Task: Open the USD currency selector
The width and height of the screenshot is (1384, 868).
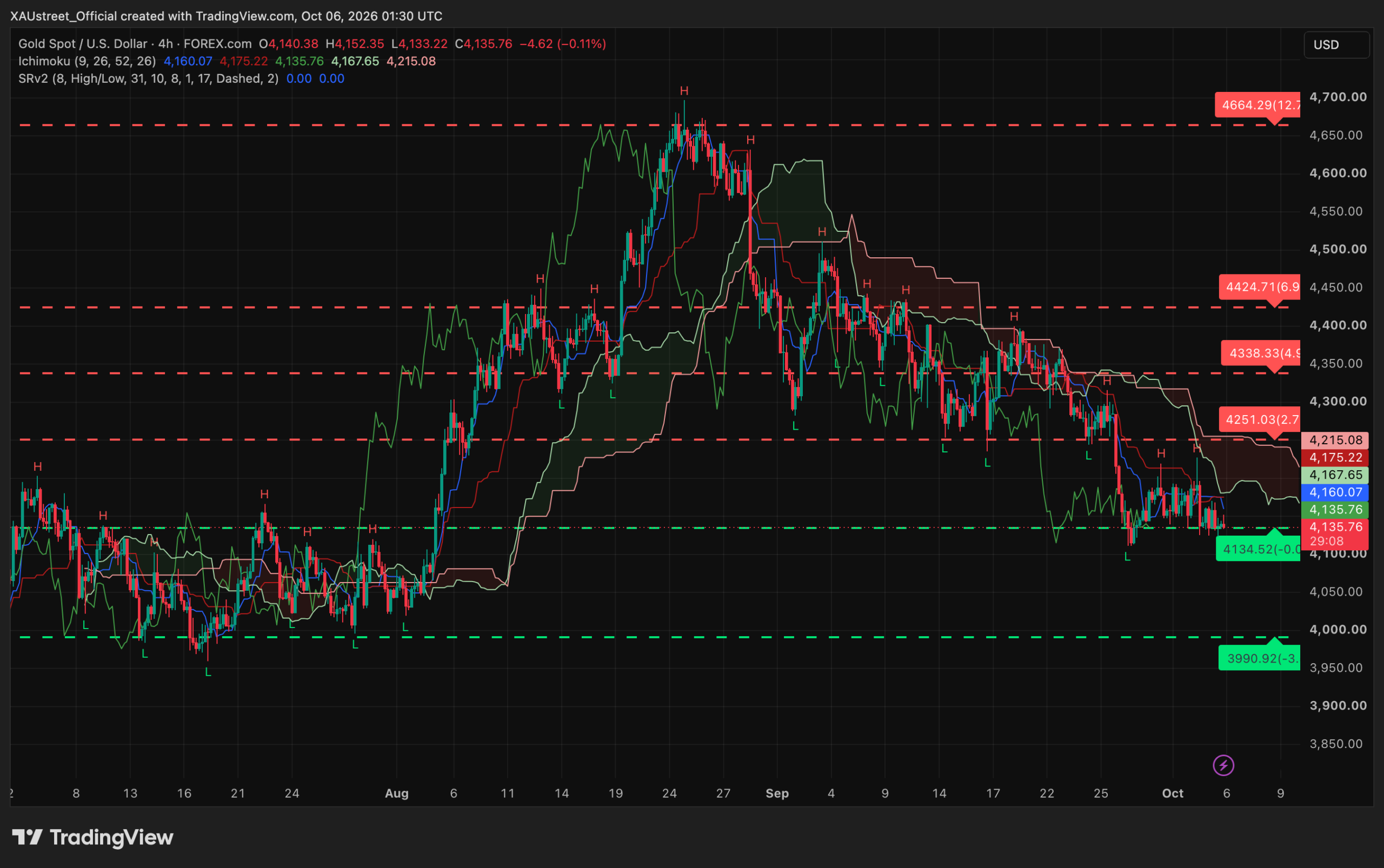Action: [x=1337, y=45]
